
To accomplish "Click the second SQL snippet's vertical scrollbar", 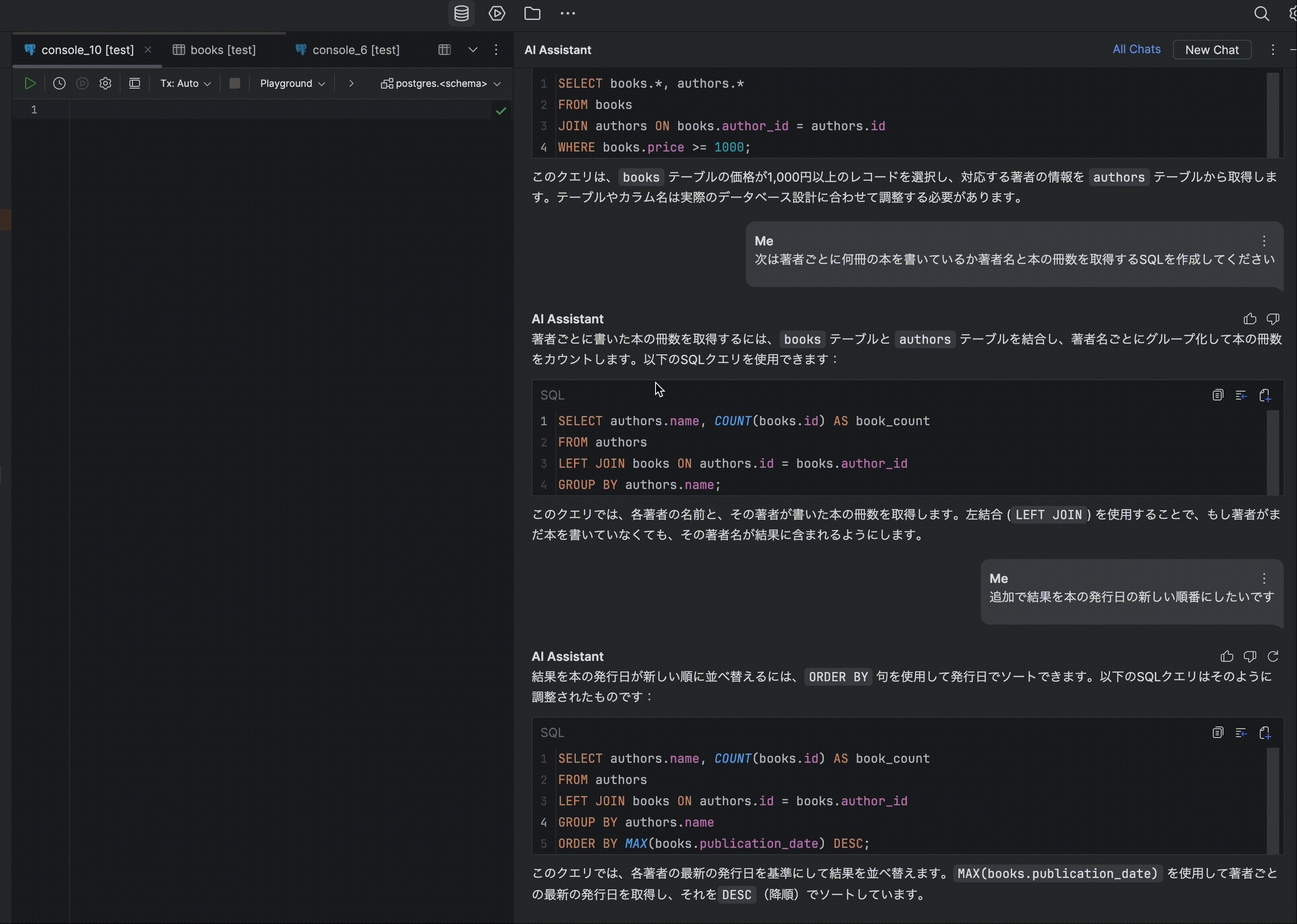I will [1273, 452].
